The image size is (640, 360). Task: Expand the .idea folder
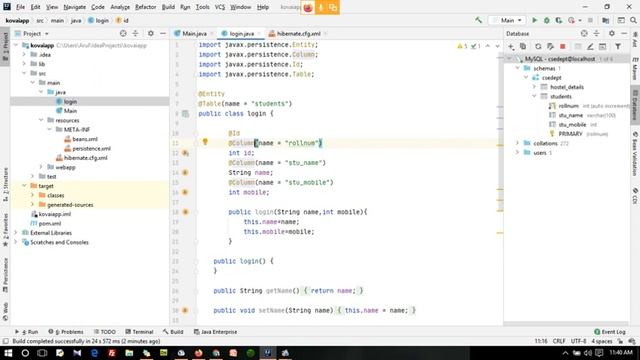point(24,55)
